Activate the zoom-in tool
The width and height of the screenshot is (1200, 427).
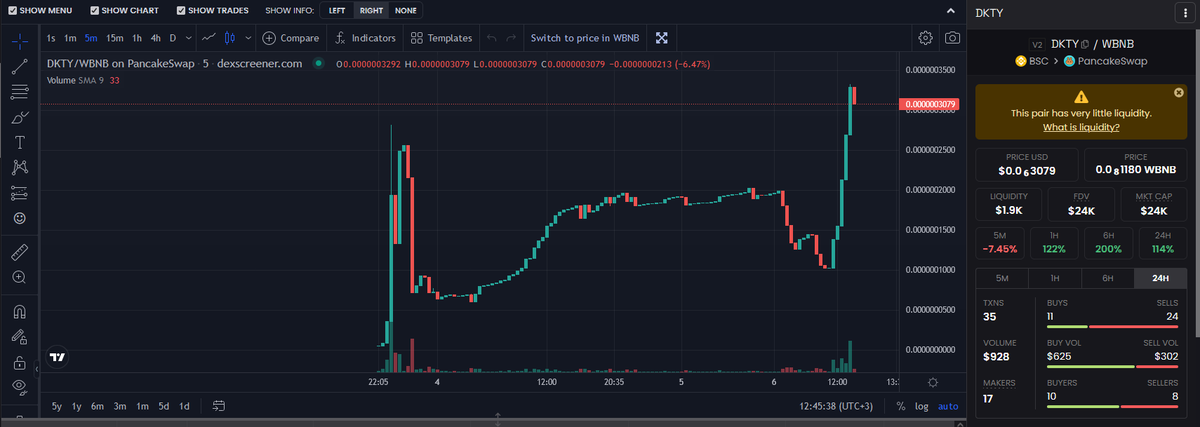coord(19,276)
